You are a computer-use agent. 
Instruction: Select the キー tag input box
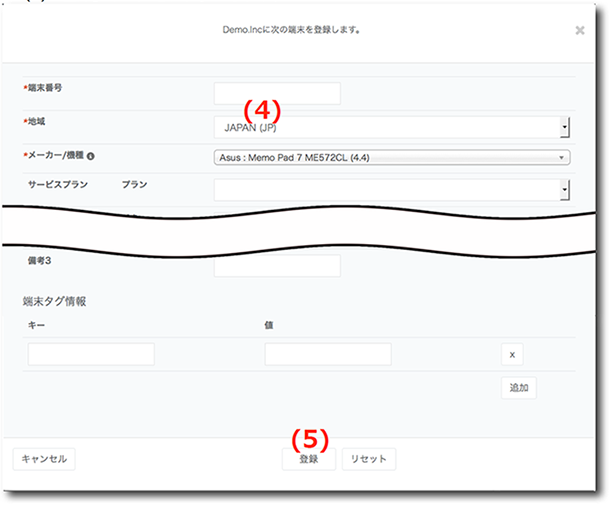click(x=91, y=354)
